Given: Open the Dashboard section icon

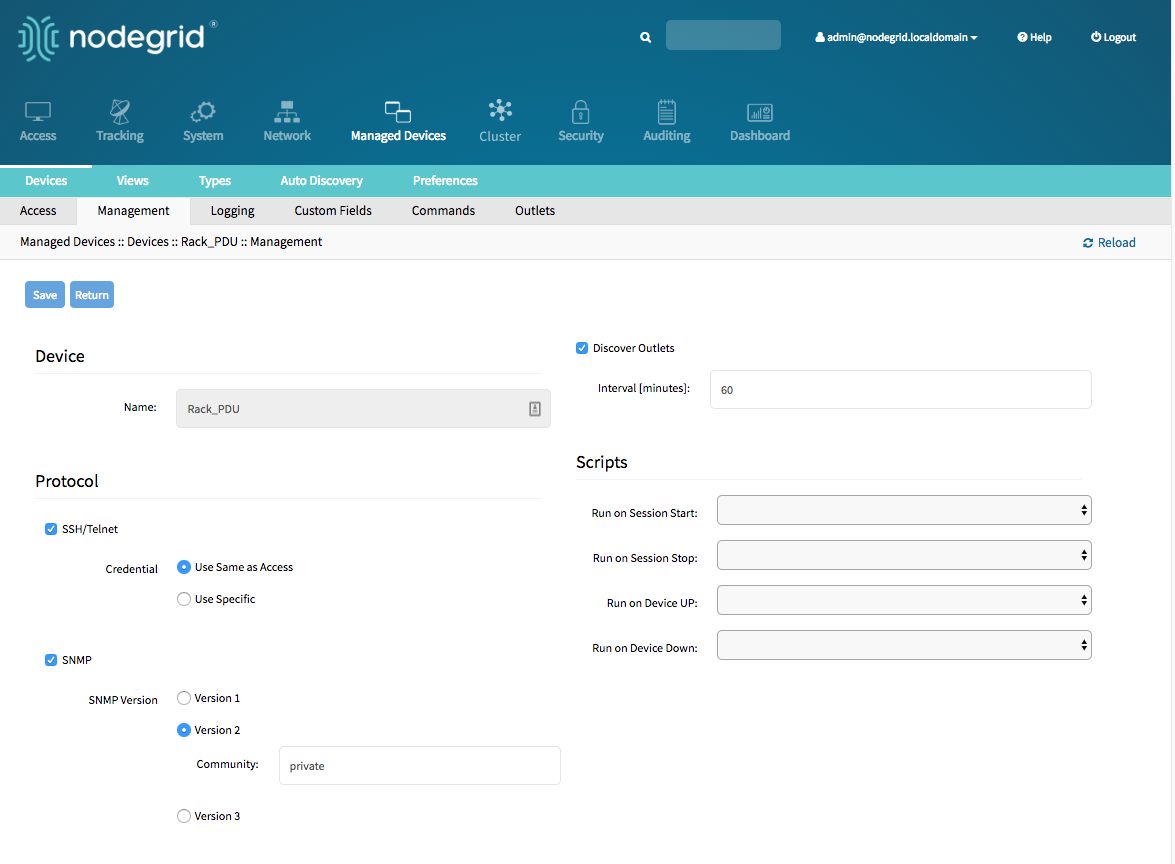Looking at the screenshot, I should tap(760, 112).
